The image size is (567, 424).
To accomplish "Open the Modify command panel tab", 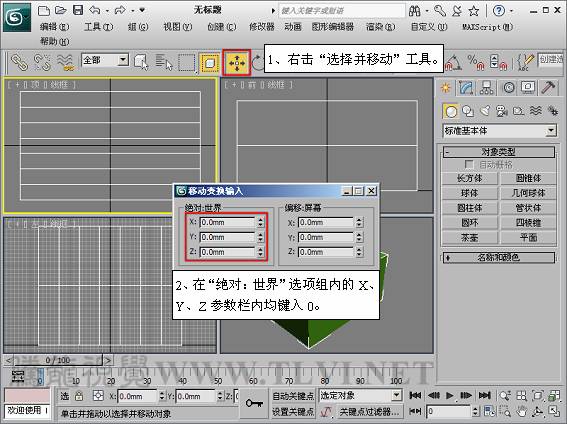I will pyautogui.click(x=466, y=88).
